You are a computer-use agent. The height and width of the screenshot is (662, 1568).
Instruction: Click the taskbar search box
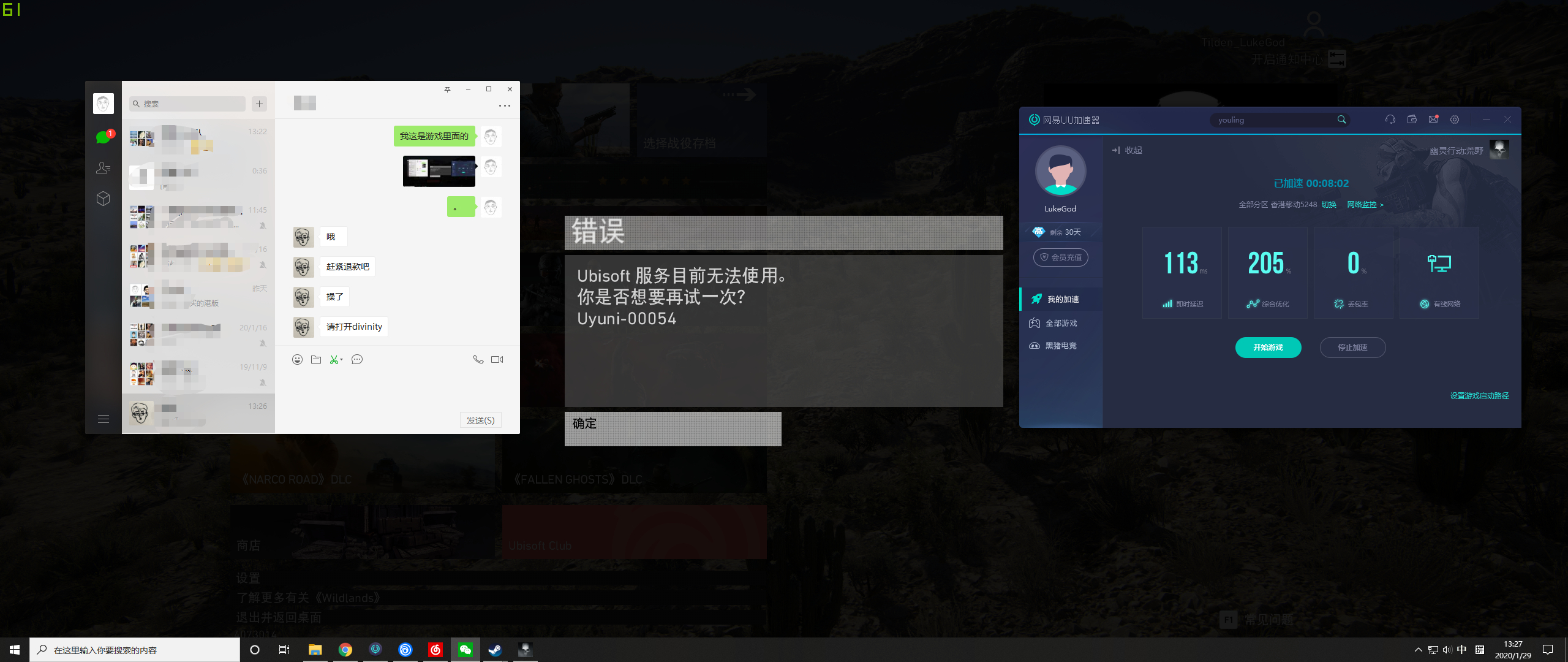135,650
